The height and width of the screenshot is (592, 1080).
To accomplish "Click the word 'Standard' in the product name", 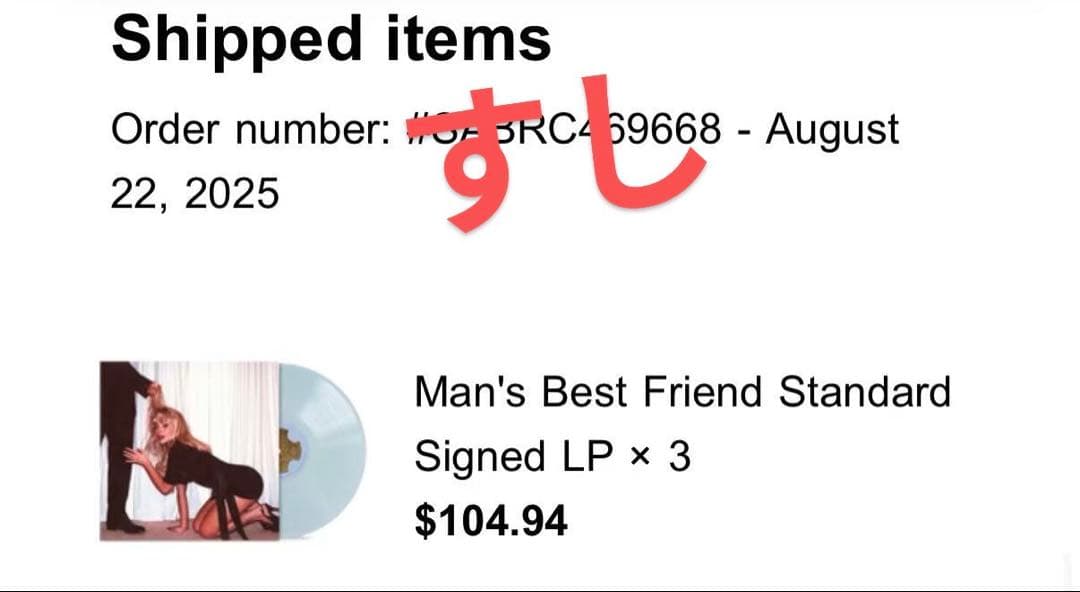I will [x=865, y=392].
